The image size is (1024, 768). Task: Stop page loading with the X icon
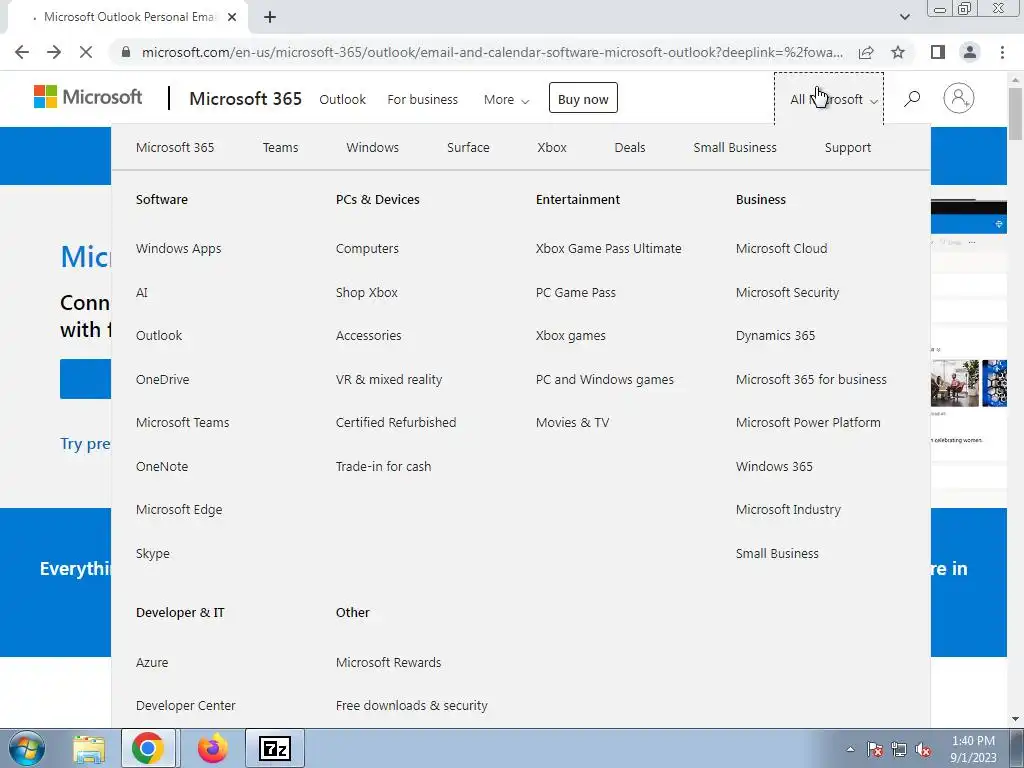(x=86, y=52)
